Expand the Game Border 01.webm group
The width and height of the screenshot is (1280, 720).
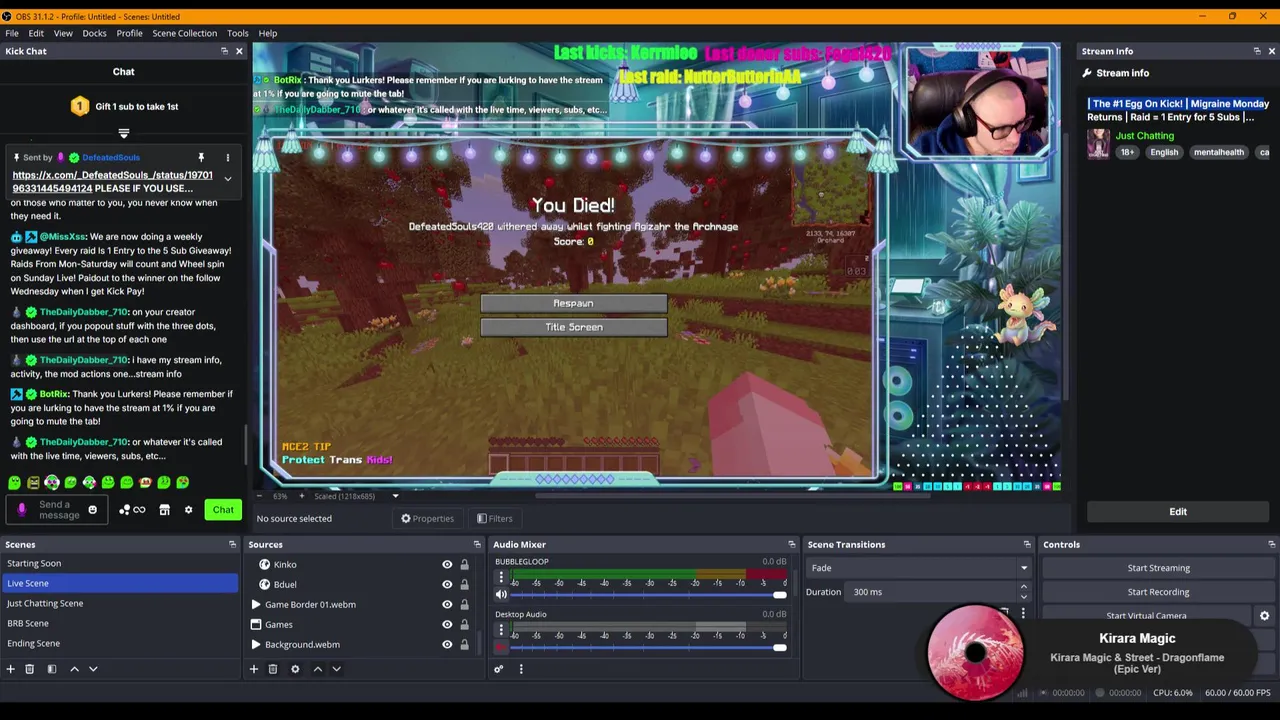256,605
